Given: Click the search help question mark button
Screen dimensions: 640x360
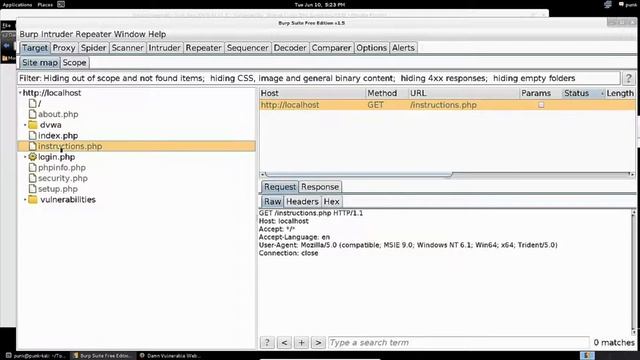Looking at the screenshot, I should coord(267,342).
